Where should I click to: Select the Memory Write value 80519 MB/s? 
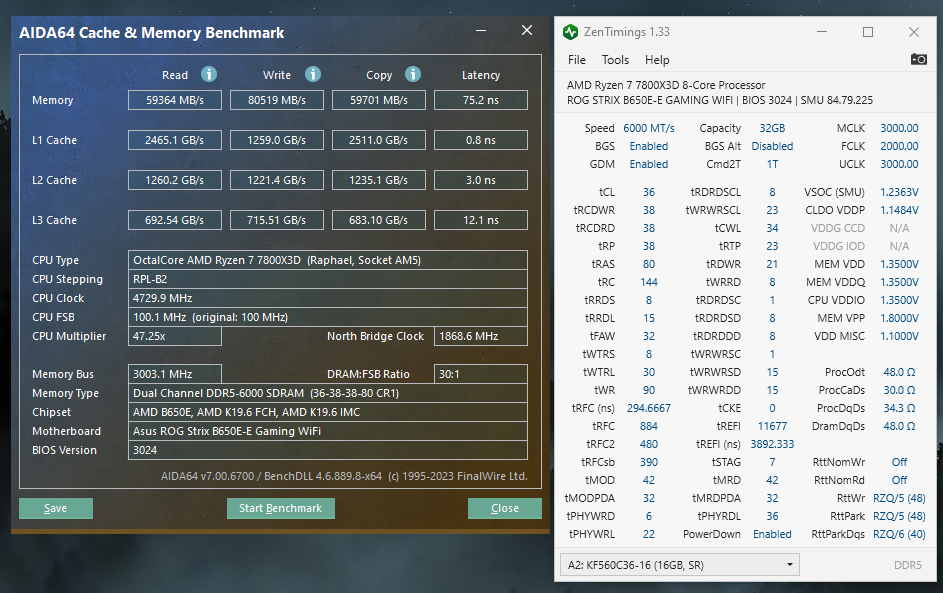pyautogui.click(x=277, y=100)
